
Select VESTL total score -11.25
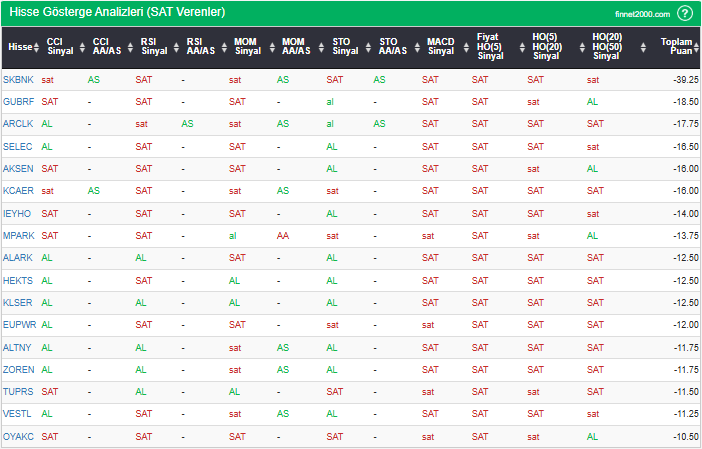(686, 414)
